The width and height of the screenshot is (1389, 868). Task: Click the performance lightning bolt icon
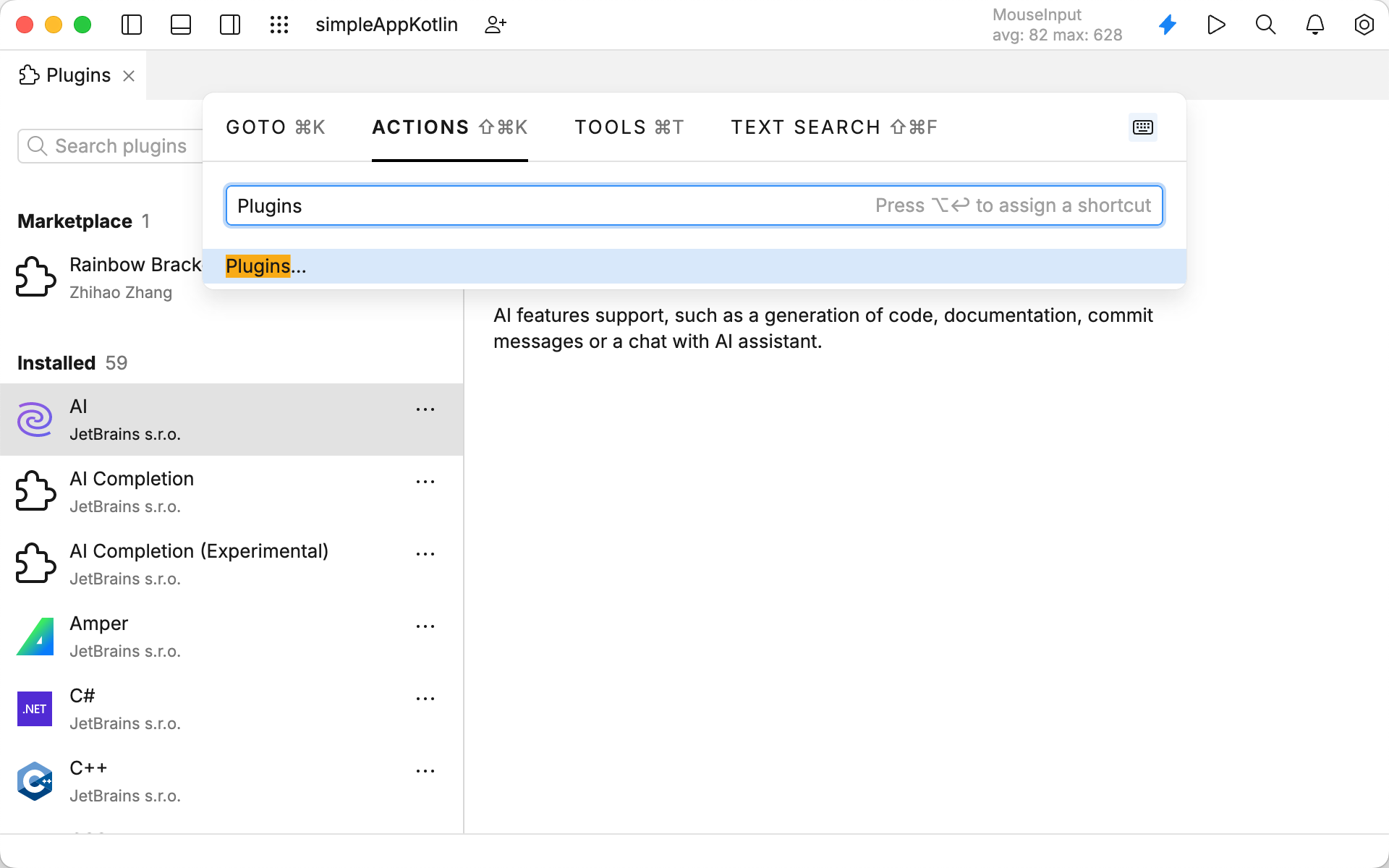click(x=1168, y=24)
